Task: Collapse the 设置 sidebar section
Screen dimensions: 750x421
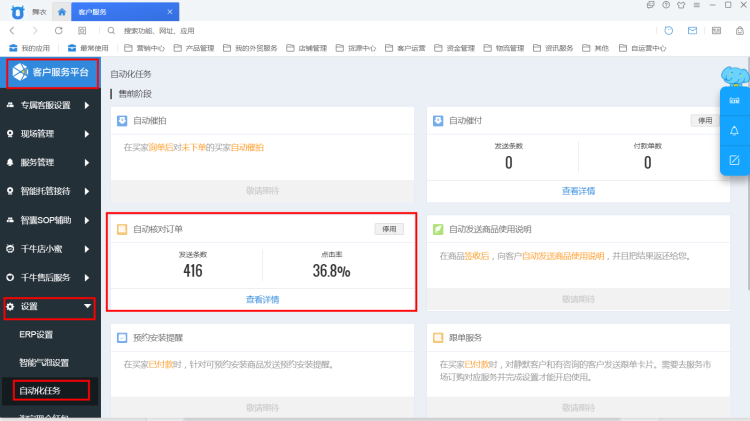Action: (x=50, y=306)
